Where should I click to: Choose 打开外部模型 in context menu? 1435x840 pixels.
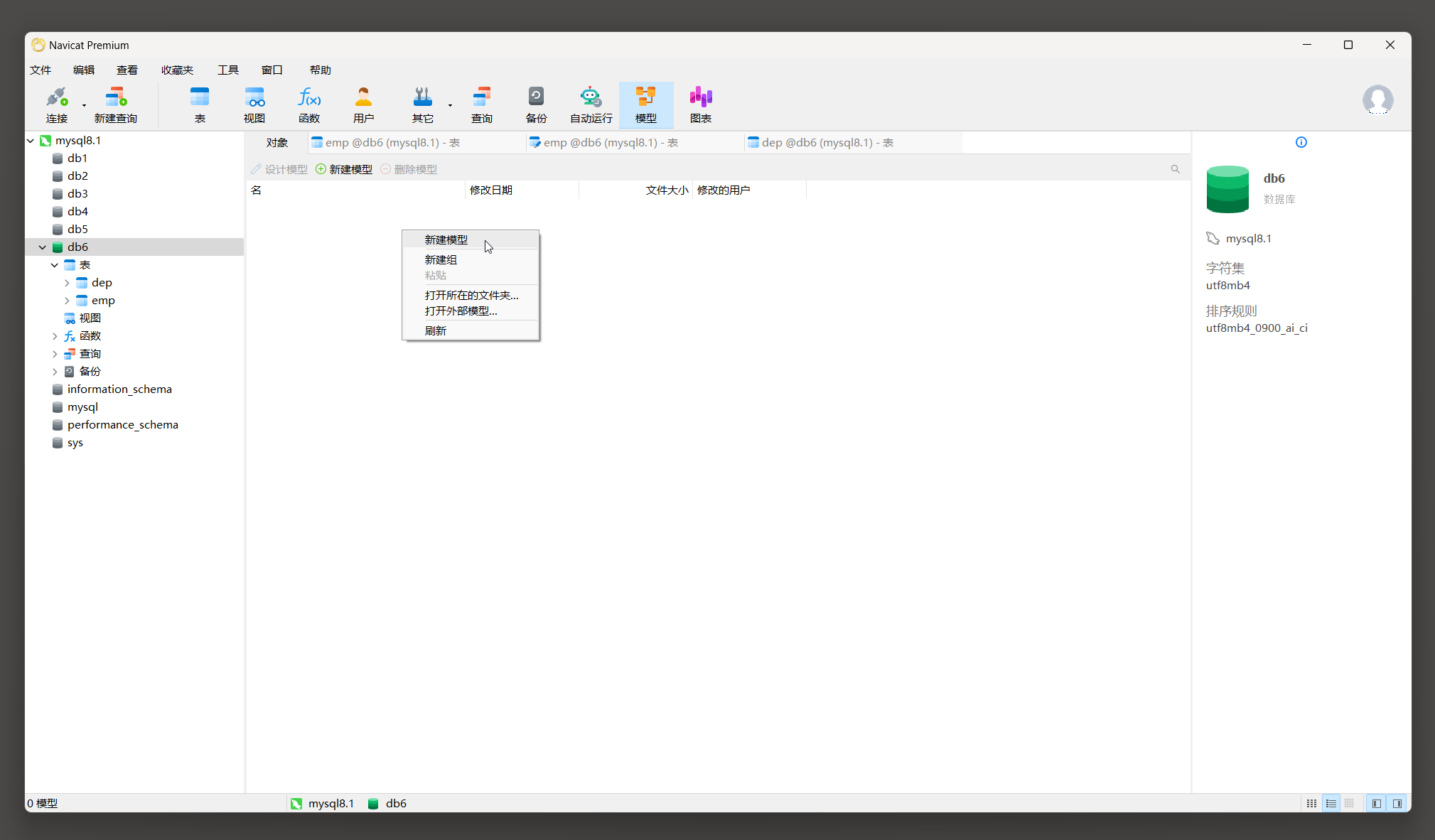(x=471, y=311)
